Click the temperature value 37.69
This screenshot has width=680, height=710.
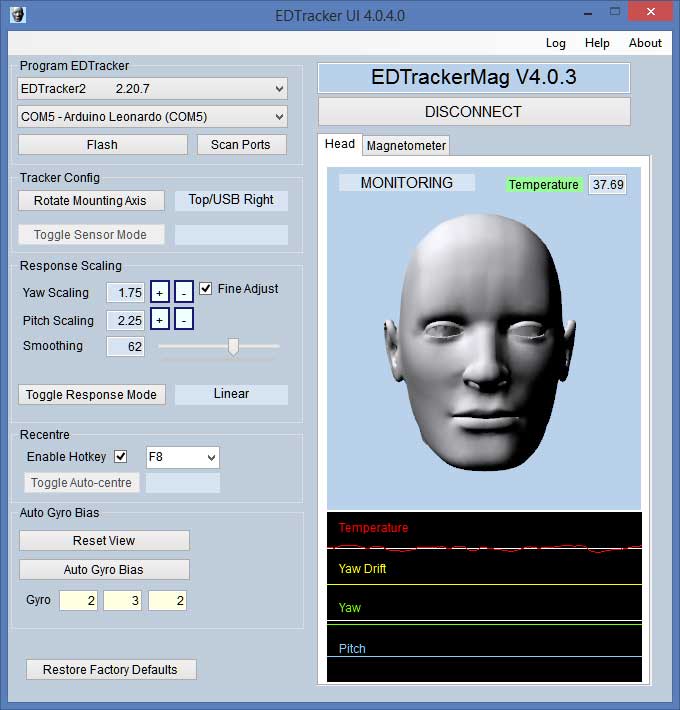tap(608, 185)
